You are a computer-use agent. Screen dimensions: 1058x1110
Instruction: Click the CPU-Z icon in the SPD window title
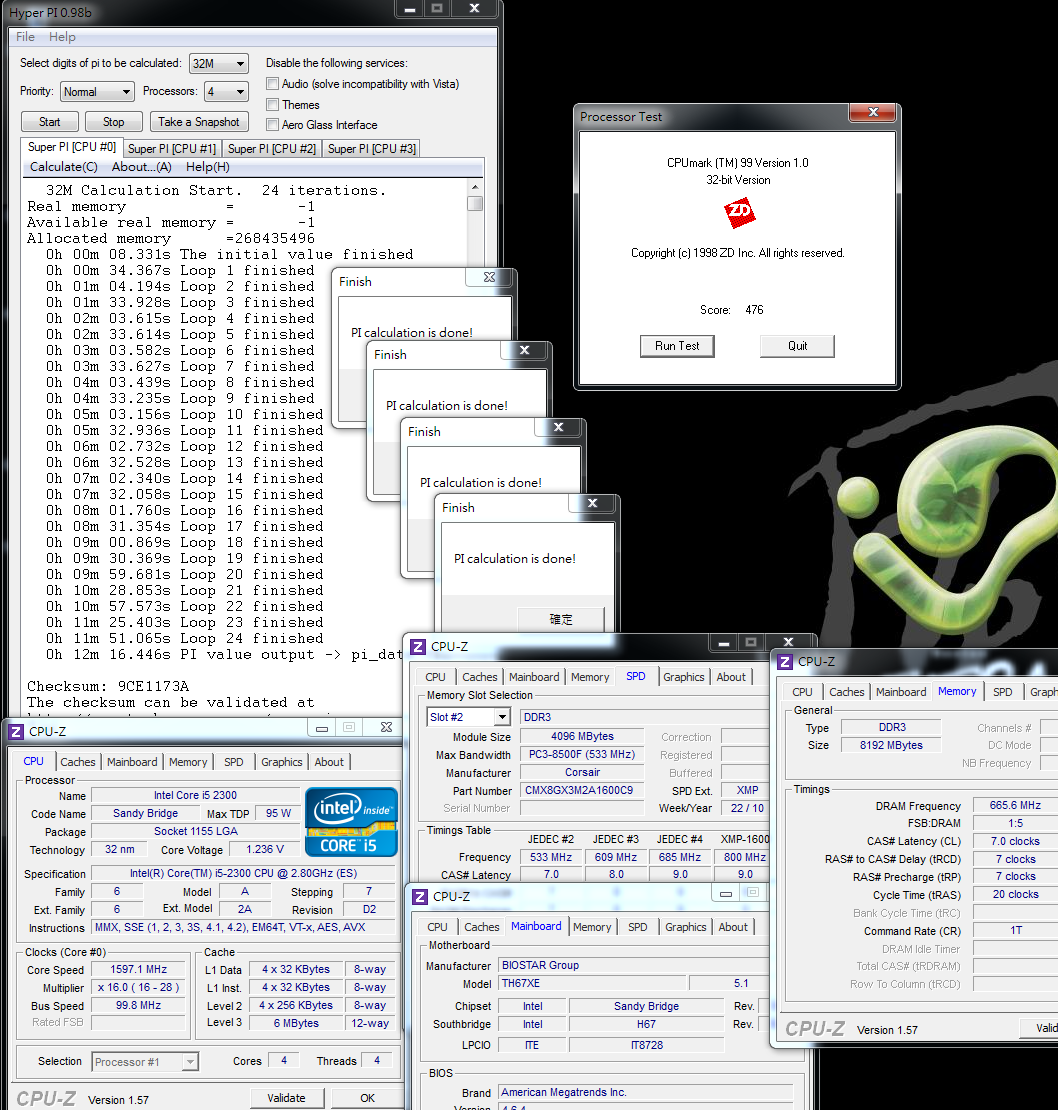click(418, 646)
